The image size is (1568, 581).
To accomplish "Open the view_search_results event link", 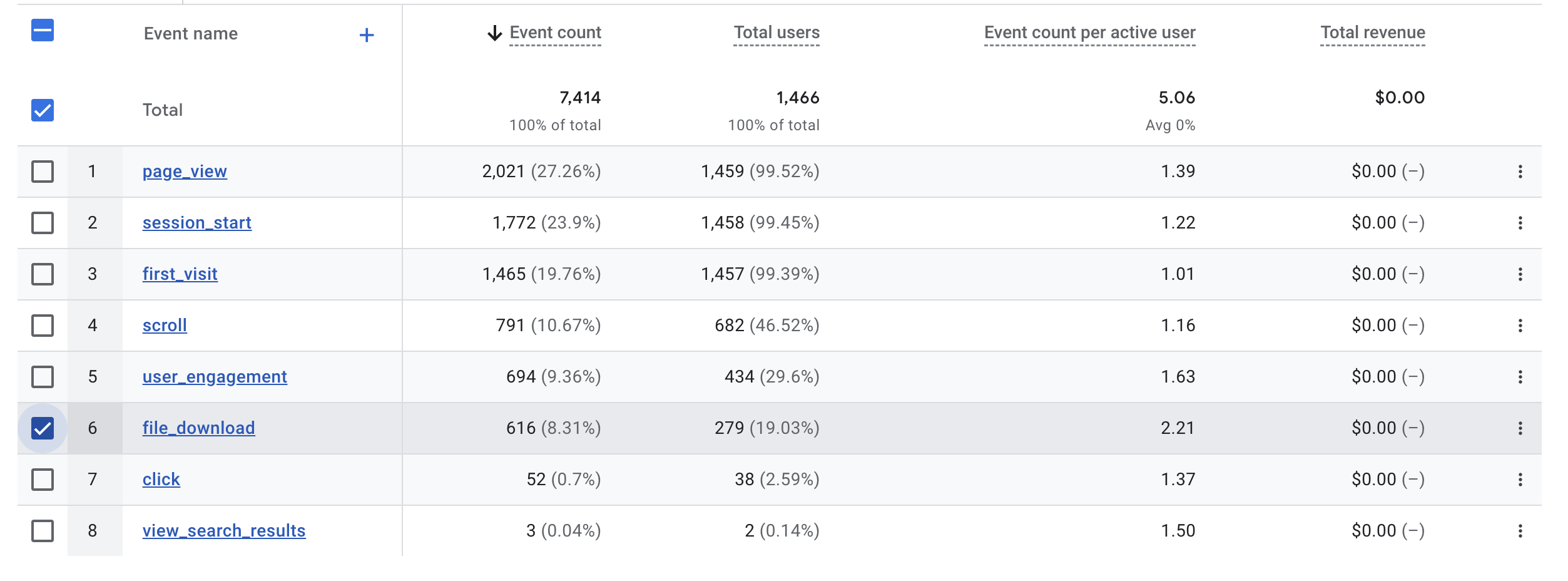I will tap(224, 531).
